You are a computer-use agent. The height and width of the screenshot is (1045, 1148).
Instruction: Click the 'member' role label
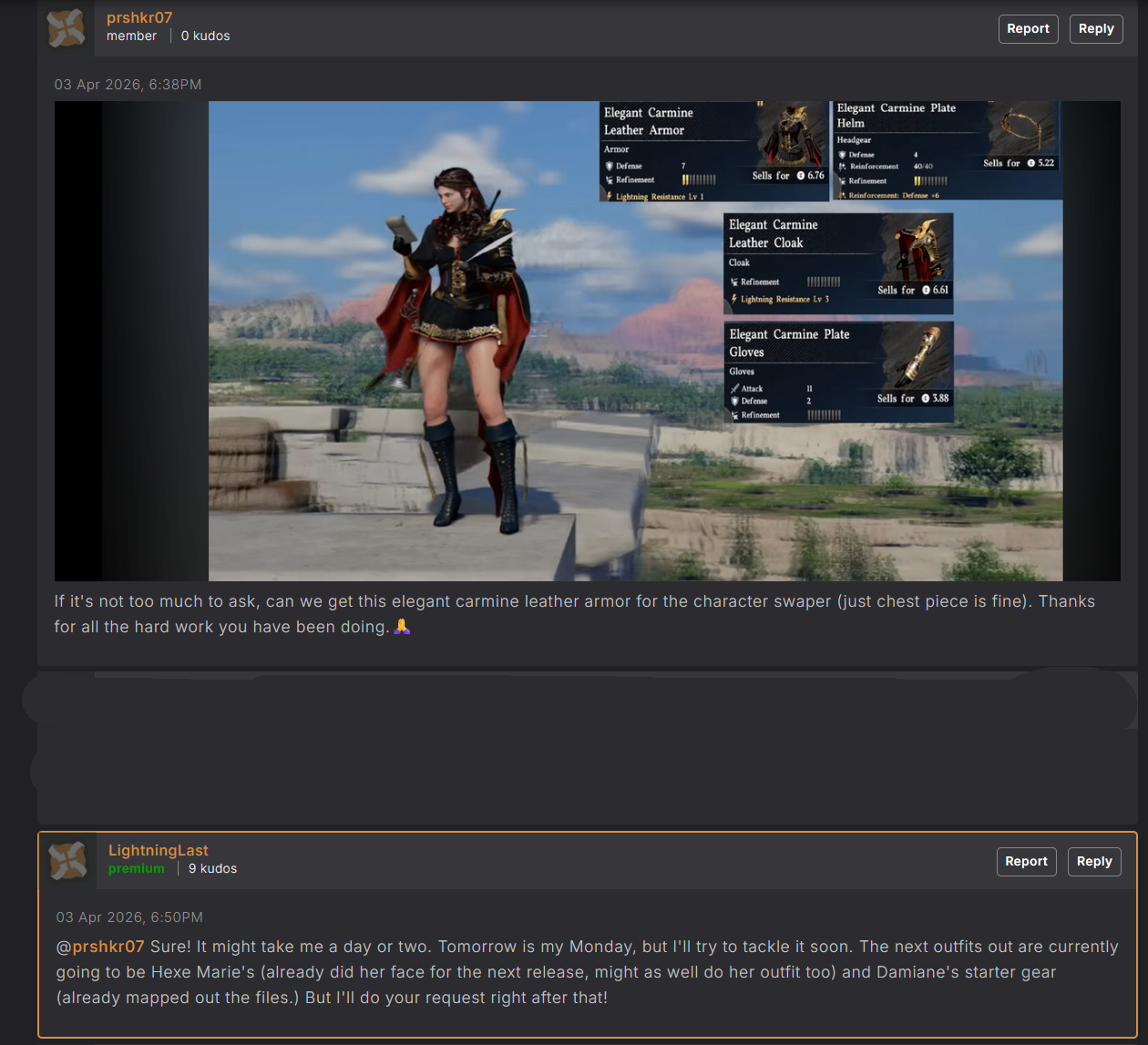pyautogui.click(x=131, y=36)
